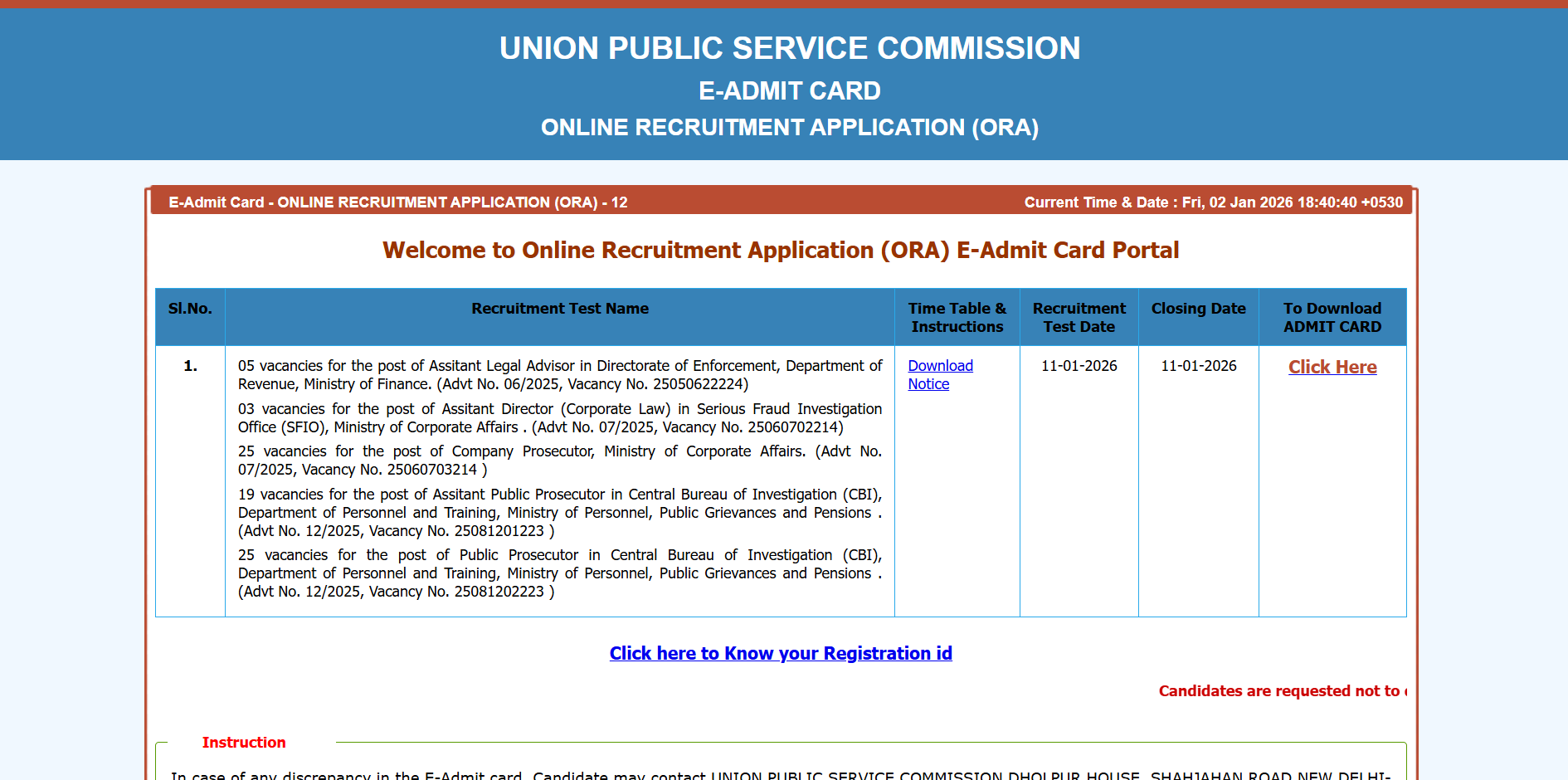
Task: Click here to Know your Registration id
Action: pyautogui.click(x=781, y=653)
